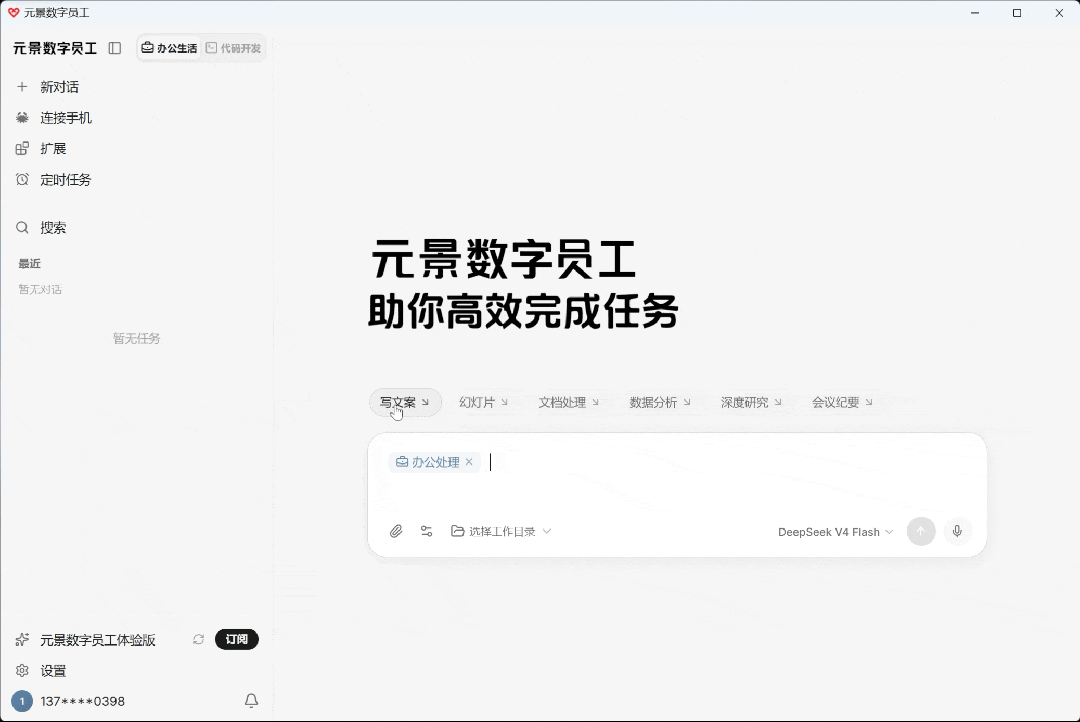
Task: Click the 暂无任务 placeholder text
Action: 136,338
